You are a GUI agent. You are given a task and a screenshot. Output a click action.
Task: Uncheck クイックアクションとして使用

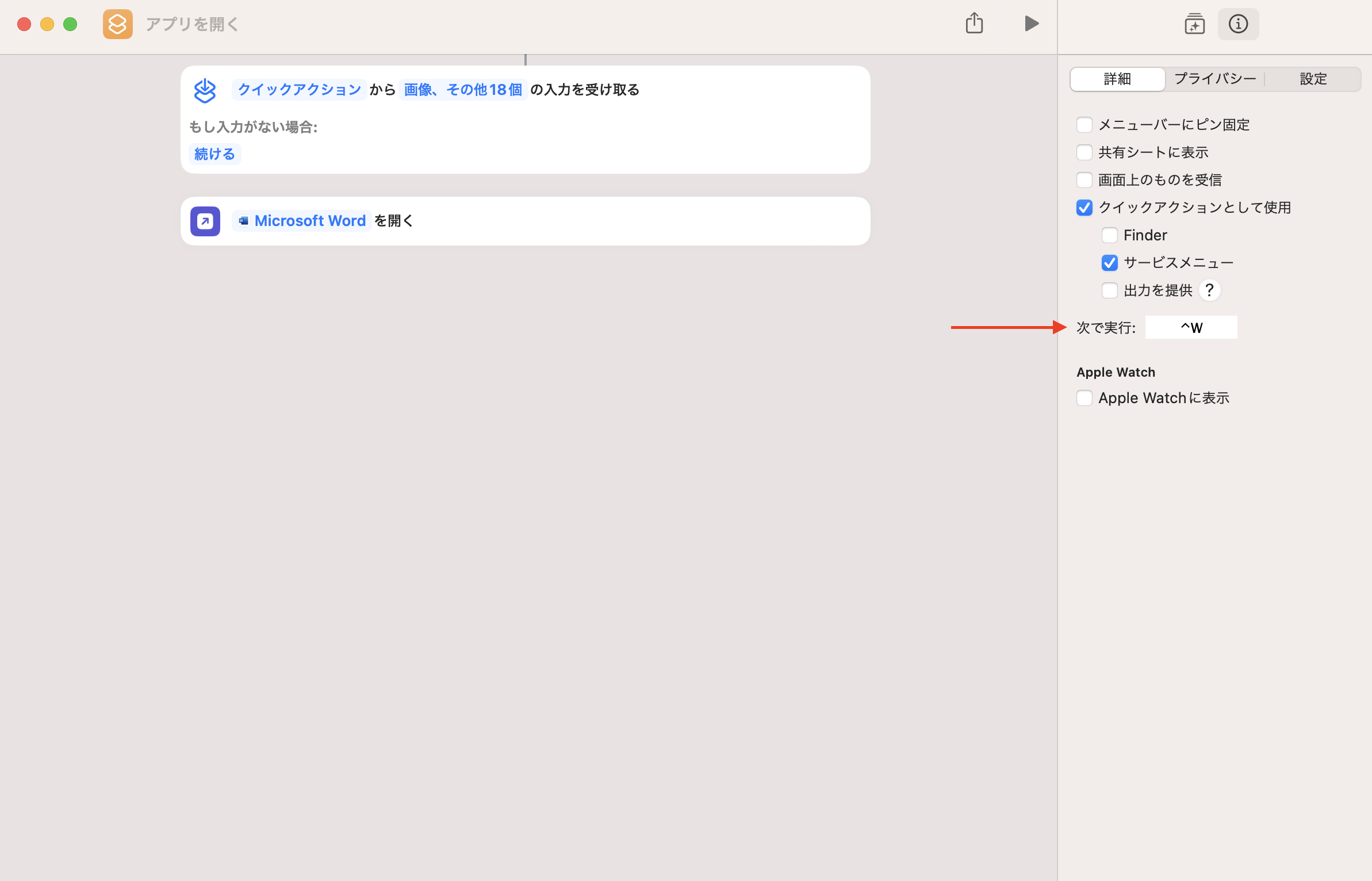point(1084,208)
